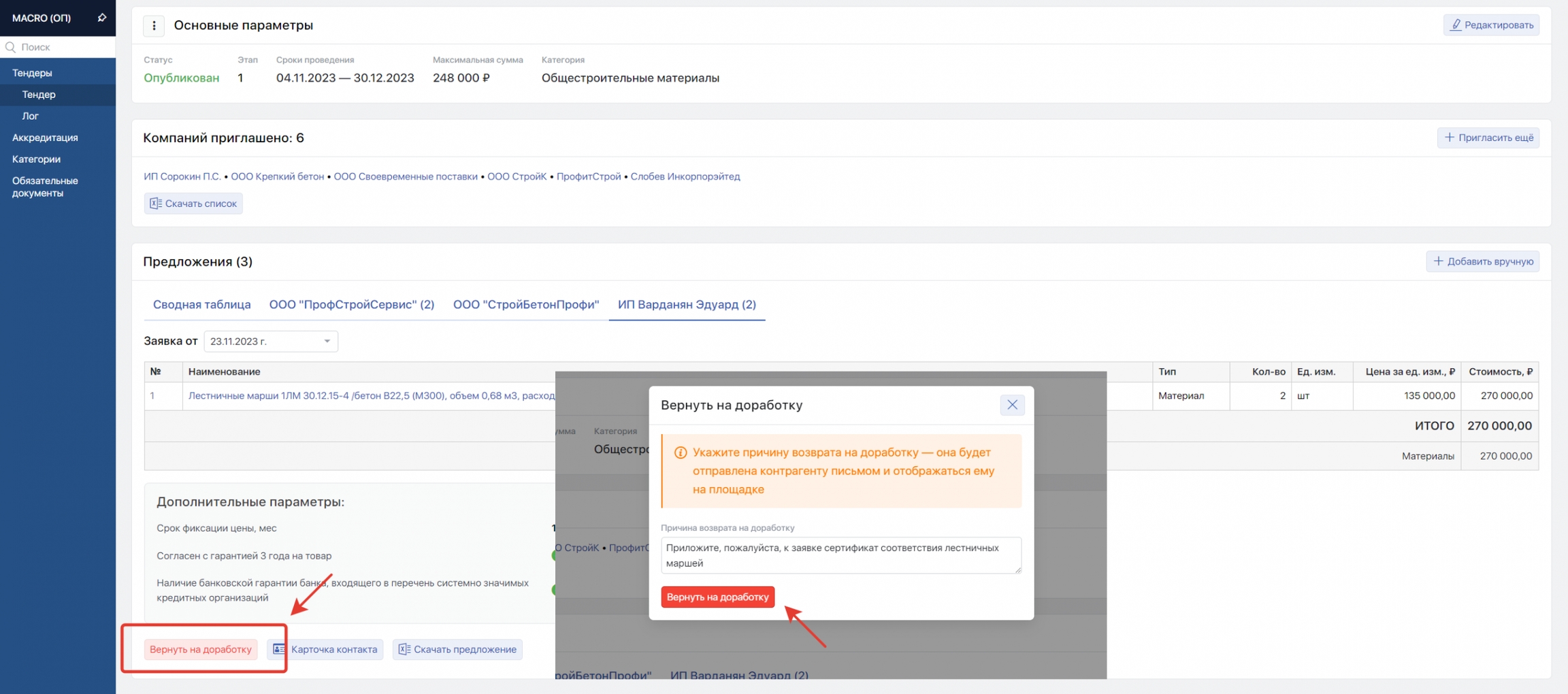The height and width of the screenshot is (694, 1568).
Task: Click Вернуть на доработку below additional parameters
Action: [x=201, y=649]
